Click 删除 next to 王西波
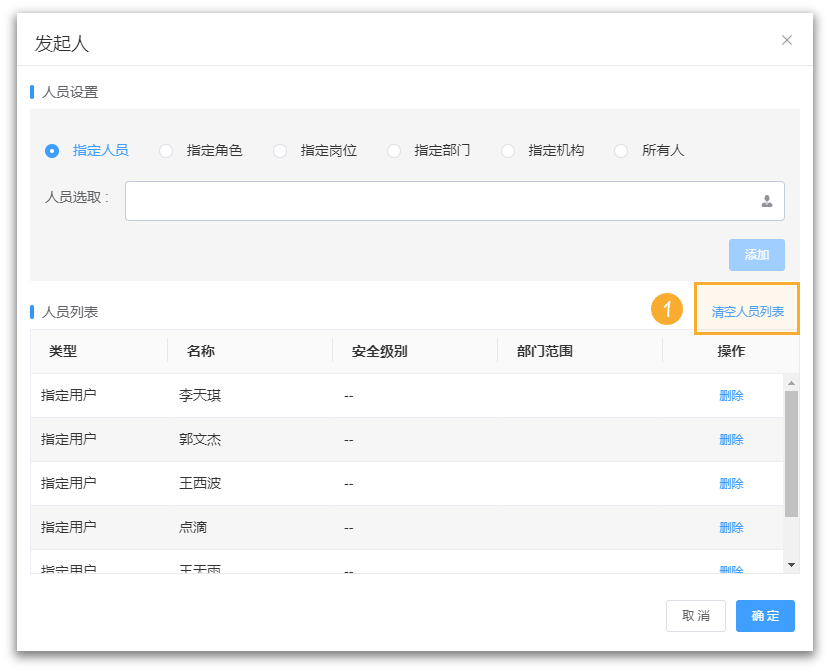 pyautogui.click(x=731, y=483)
